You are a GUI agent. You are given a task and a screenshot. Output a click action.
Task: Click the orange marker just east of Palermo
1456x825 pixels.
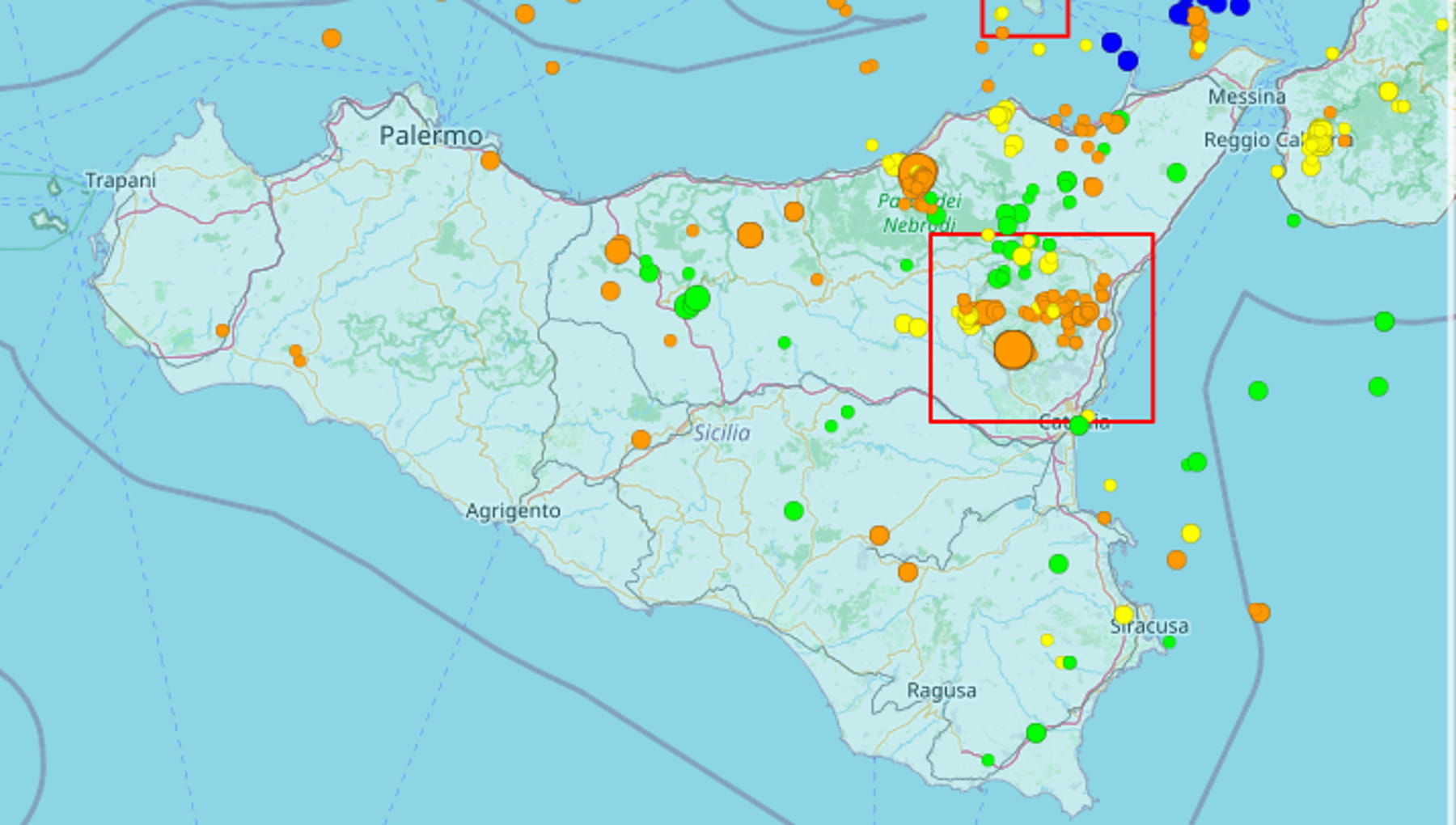point(490,160)
